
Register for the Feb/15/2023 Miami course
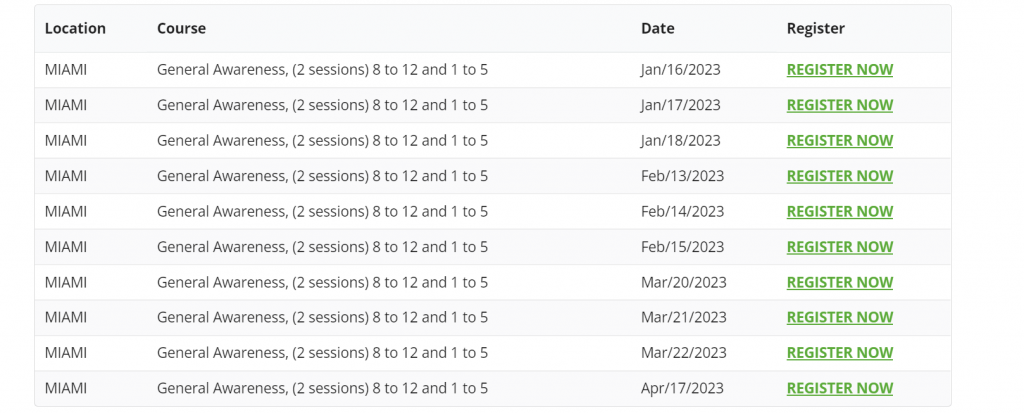click(x=839, y=246)
